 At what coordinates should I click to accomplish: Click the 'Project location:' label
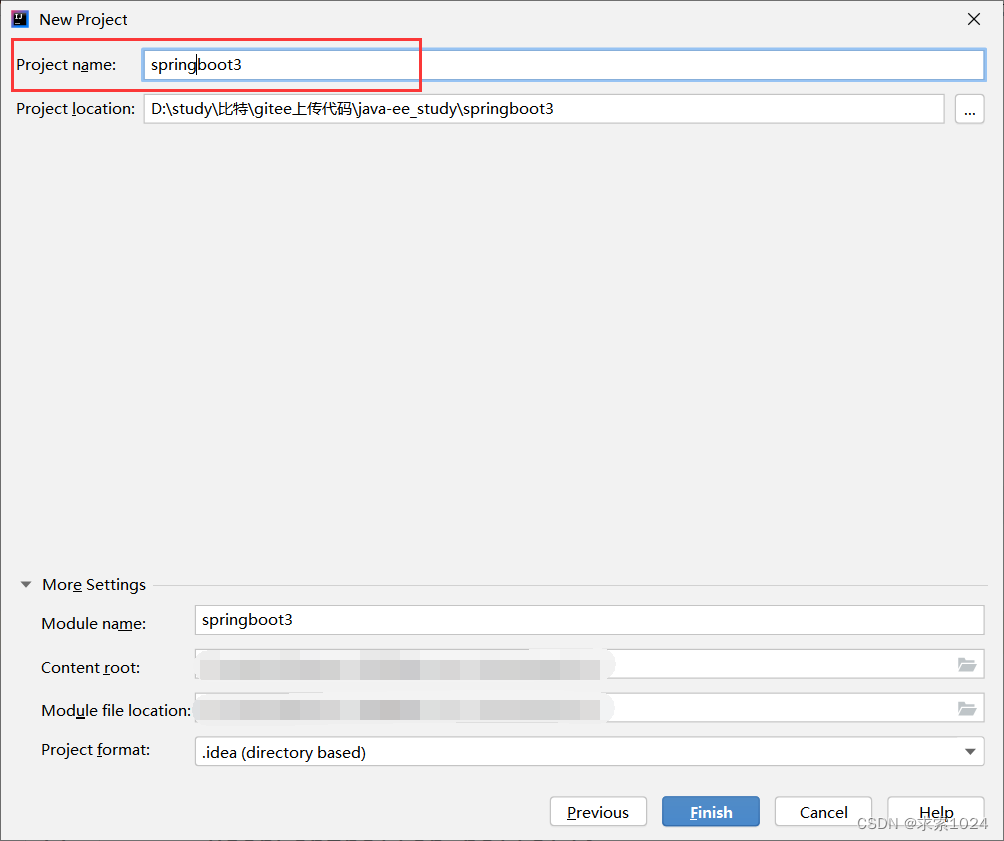pyautogui.click(x=76, y=109)
